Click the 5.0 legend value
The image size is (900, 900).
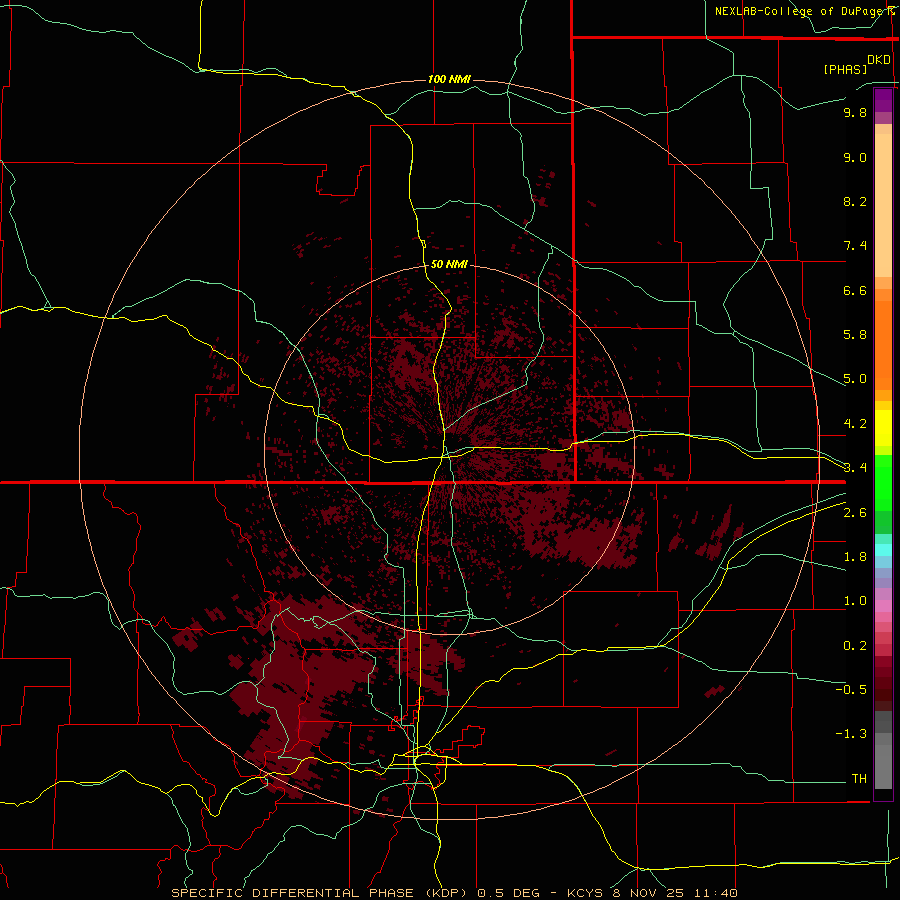tap(855, 379)
